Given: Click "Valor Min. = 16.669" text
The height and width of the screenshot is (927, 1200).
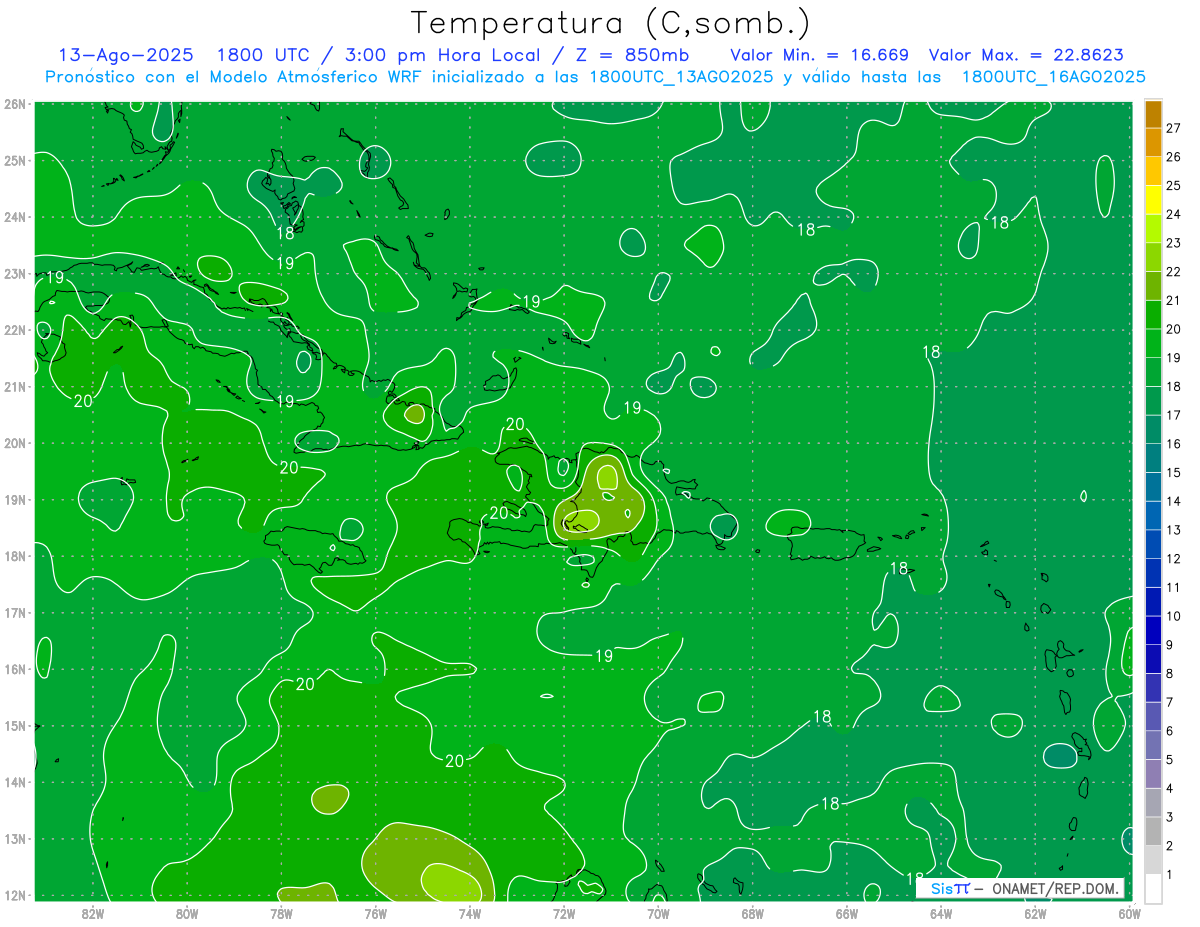Looking at the screenshot, I should click(820, 55).
